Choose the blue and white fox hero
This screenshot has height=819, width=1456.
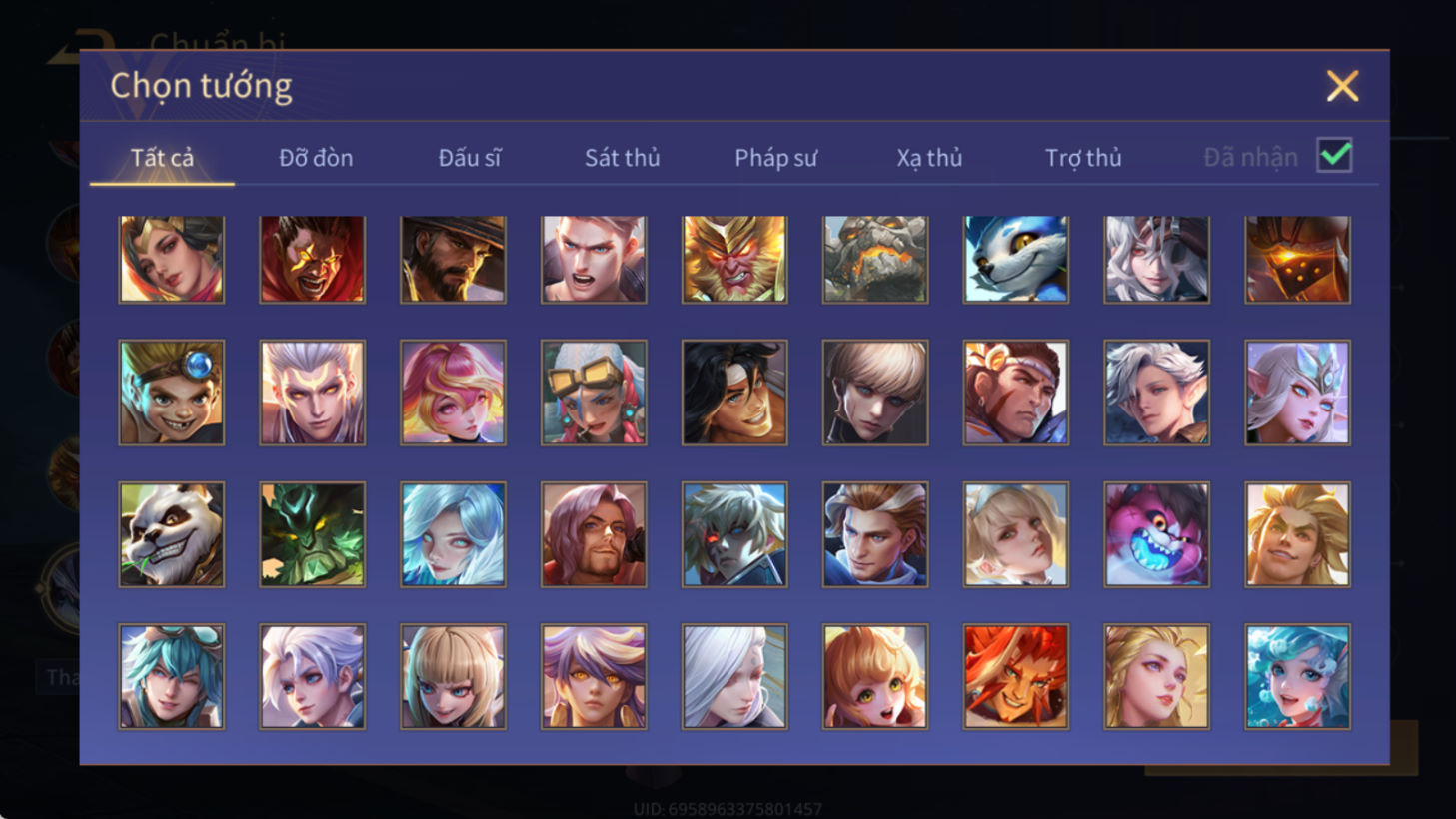[x=1016, y=260]
